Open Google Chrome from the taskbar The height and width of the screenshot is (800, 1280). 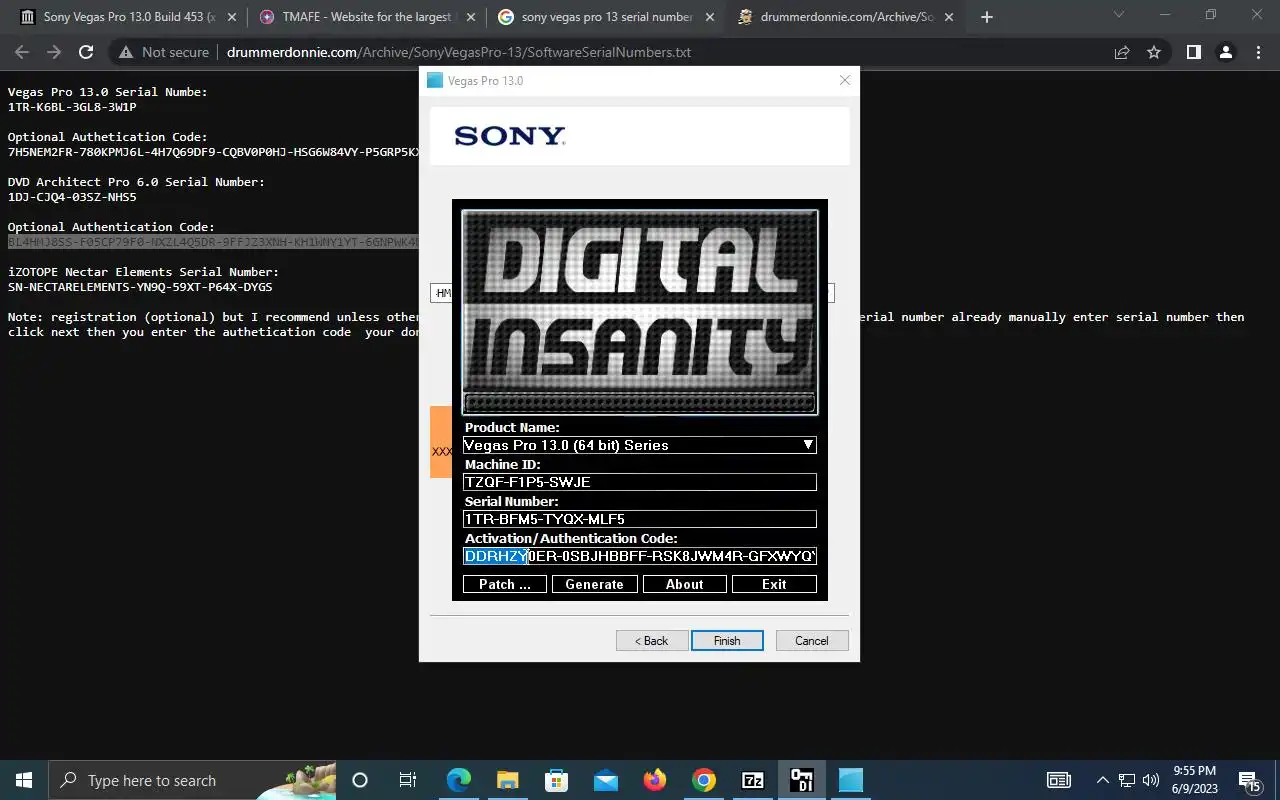coord(703,780)
